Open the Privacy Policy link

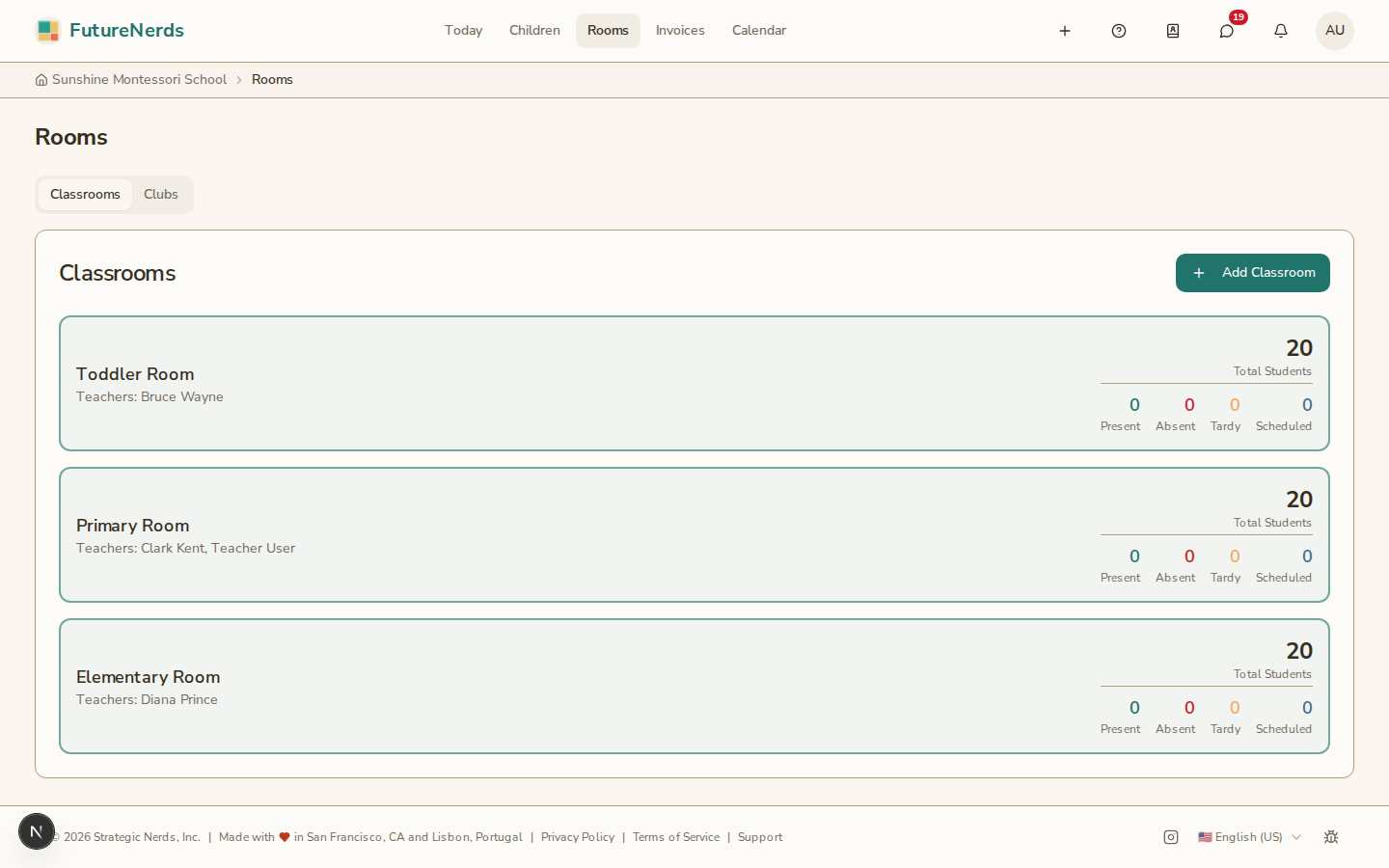pyautogui.click(x=578, y=837)
